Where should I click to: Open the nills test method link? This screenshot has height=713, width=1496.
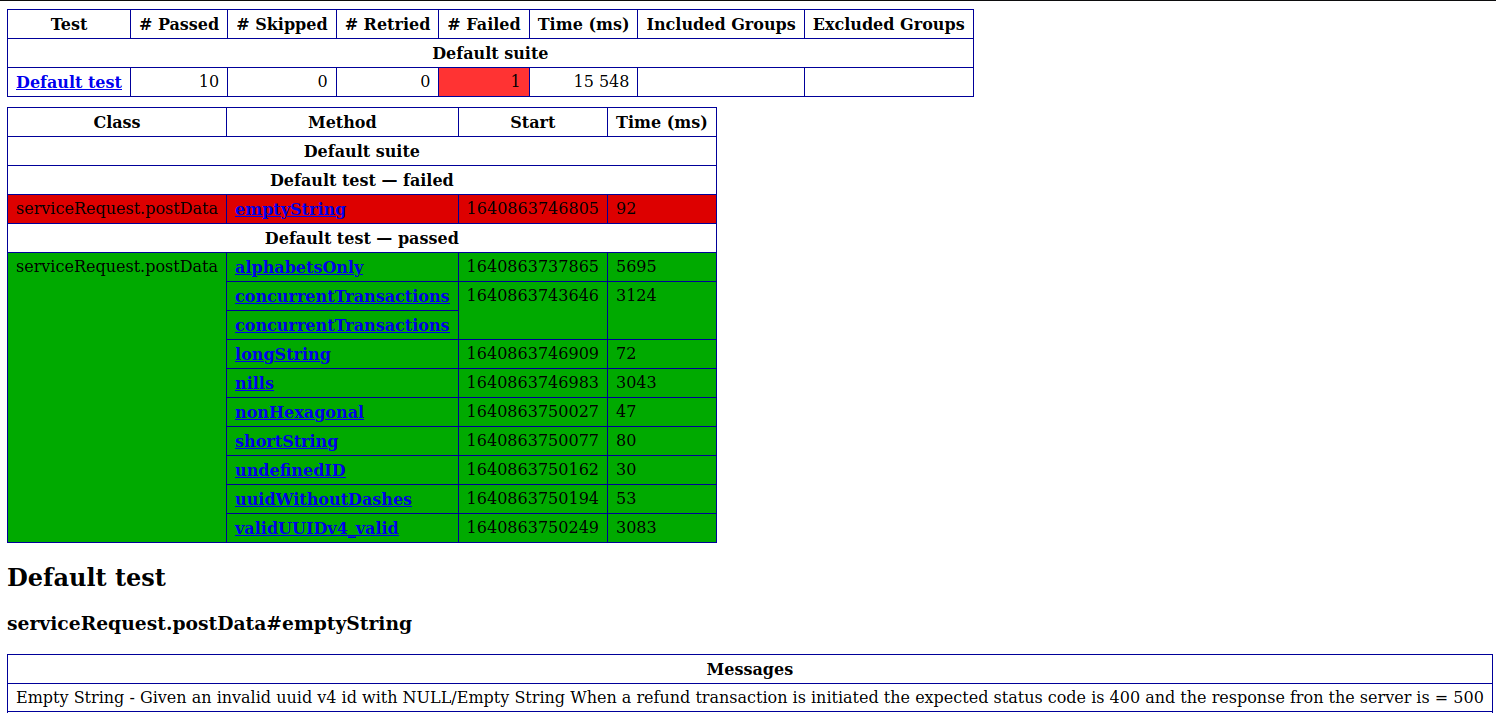[x=253, y=382]
